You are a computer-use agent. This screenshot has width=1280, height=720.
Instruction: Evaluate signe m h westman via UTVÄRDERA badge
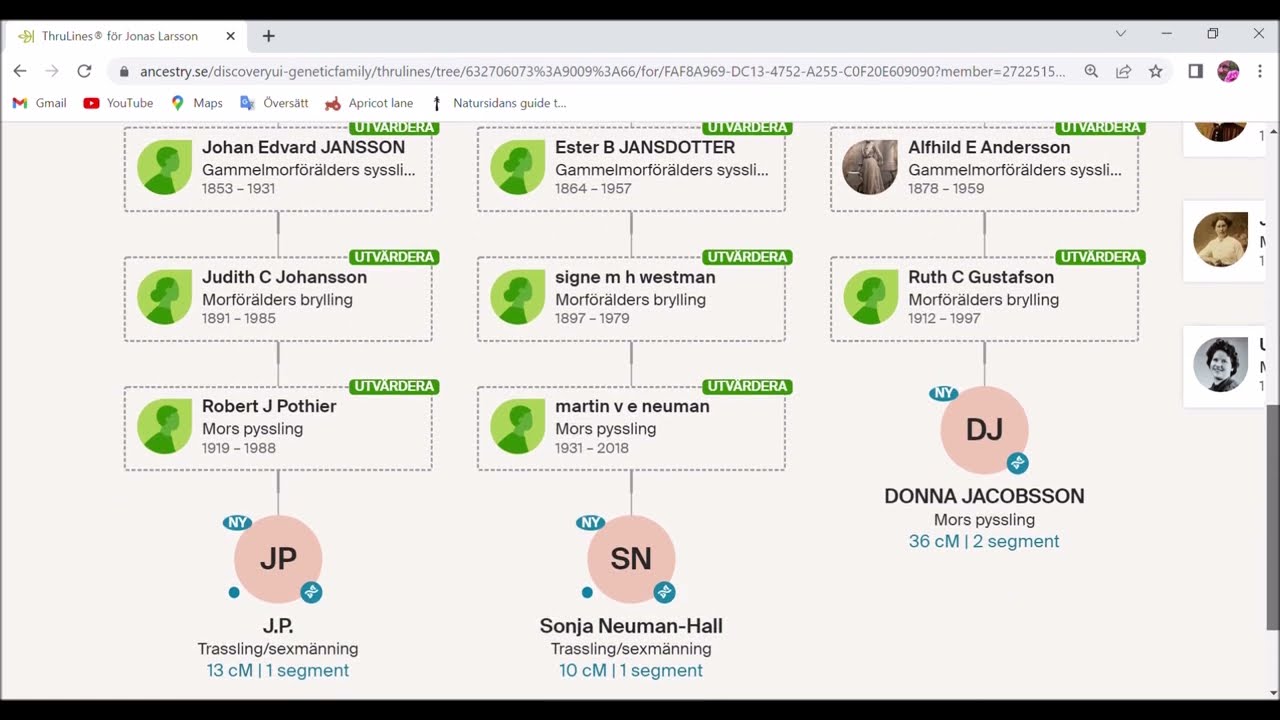coord(747,257)
